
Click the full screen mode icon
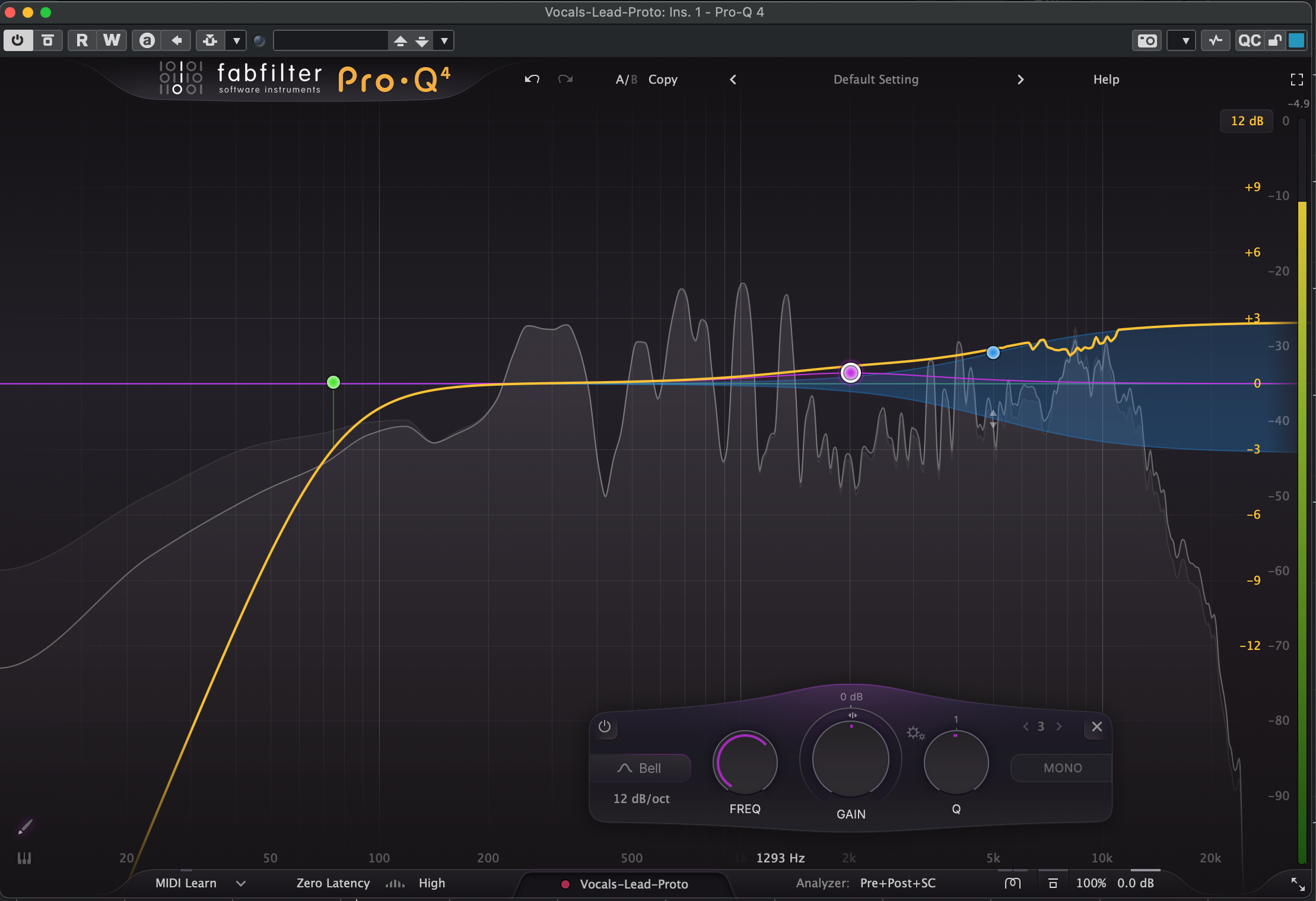coord(1296,80)
